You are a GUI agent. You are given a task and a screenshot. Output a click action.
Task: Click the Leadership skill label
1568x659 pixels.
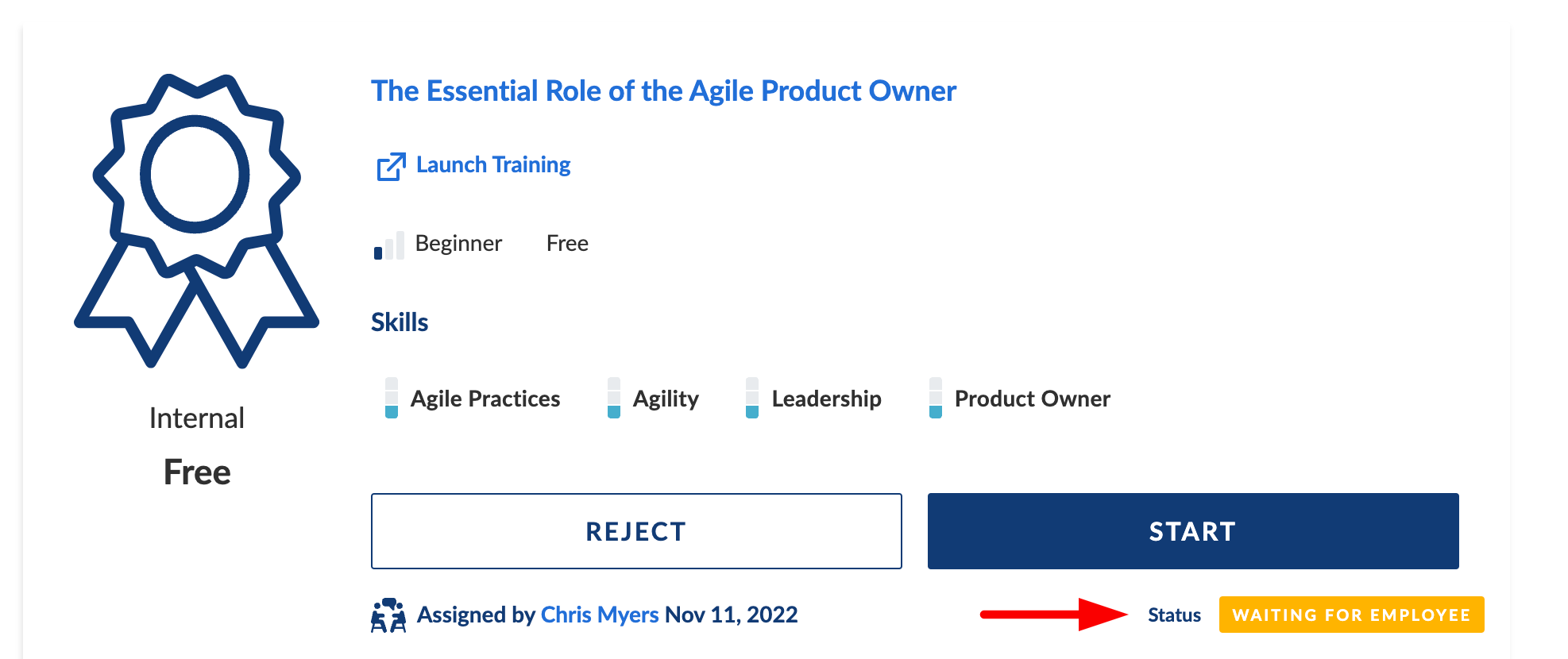pyautogui.click(x=826, y=399)
